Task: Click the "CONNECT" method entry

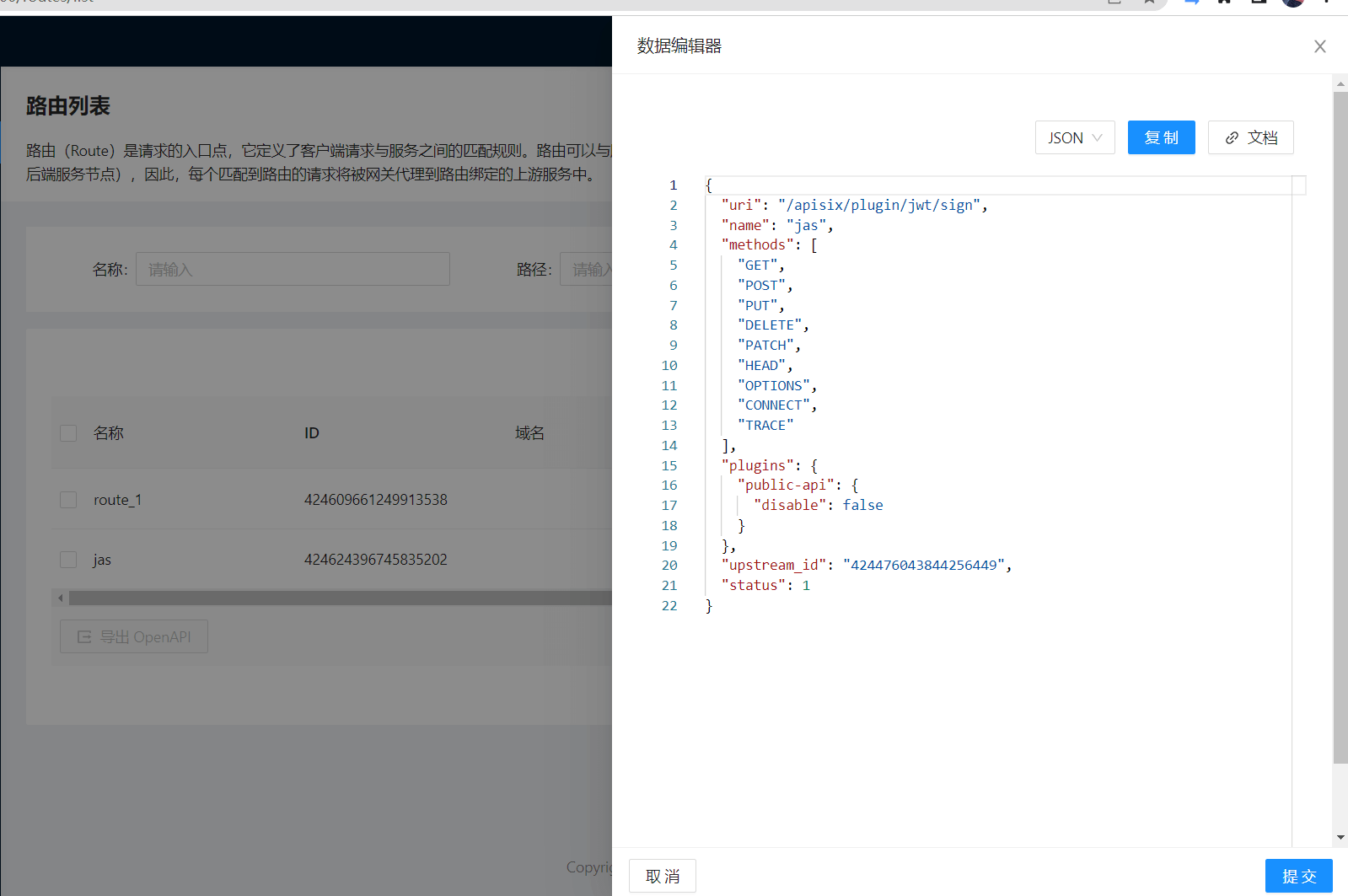Action: [x=777, y=405]
